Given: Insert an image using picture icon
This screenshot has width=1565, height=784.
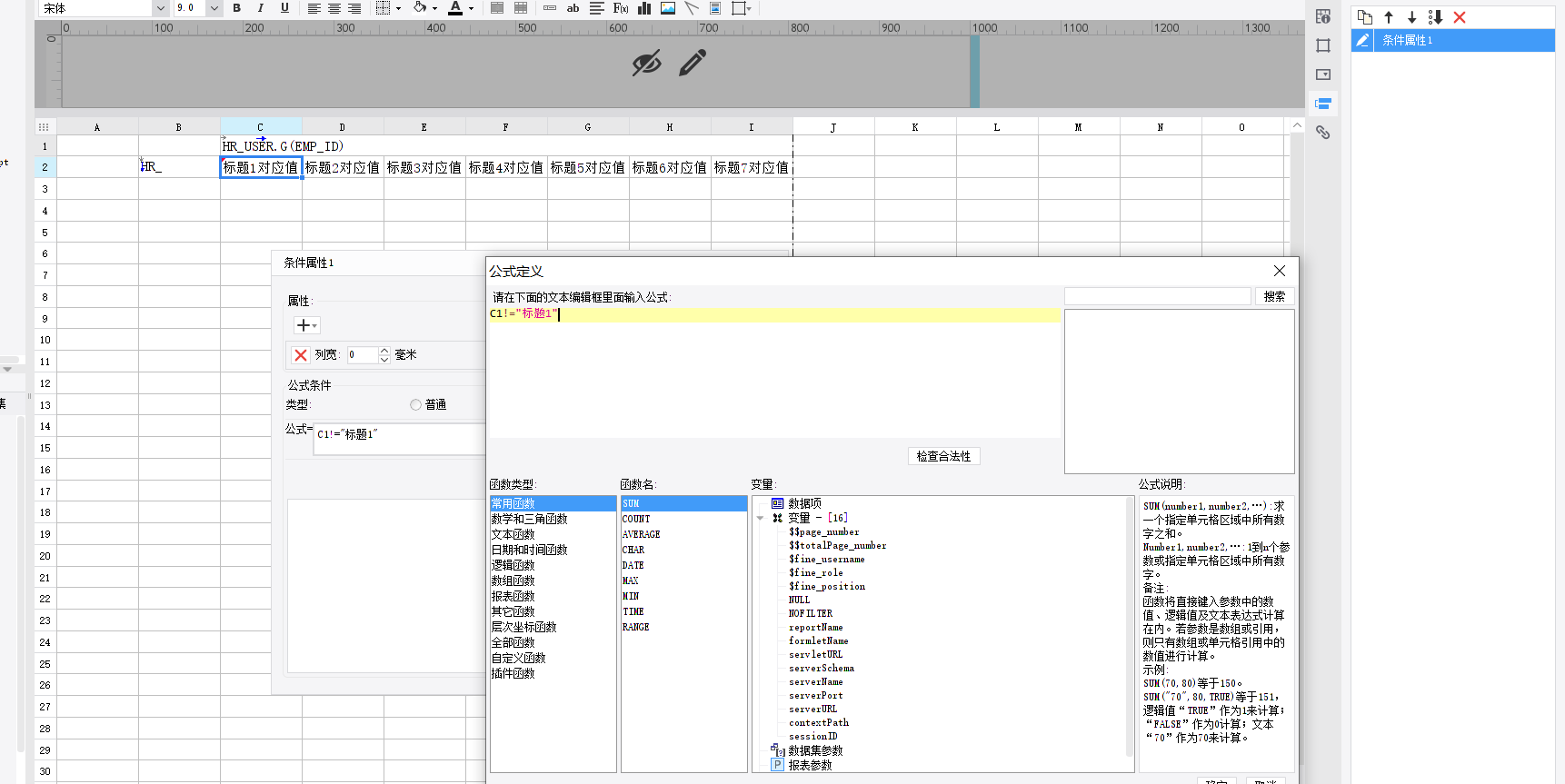Looking at the screenshot, I should pos(668,8).
